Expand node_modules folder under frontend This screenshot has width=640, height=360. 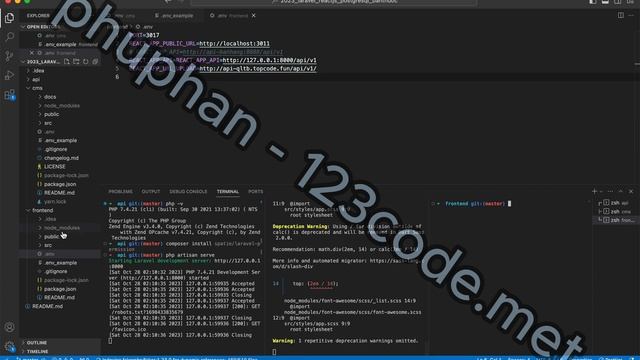62,228
